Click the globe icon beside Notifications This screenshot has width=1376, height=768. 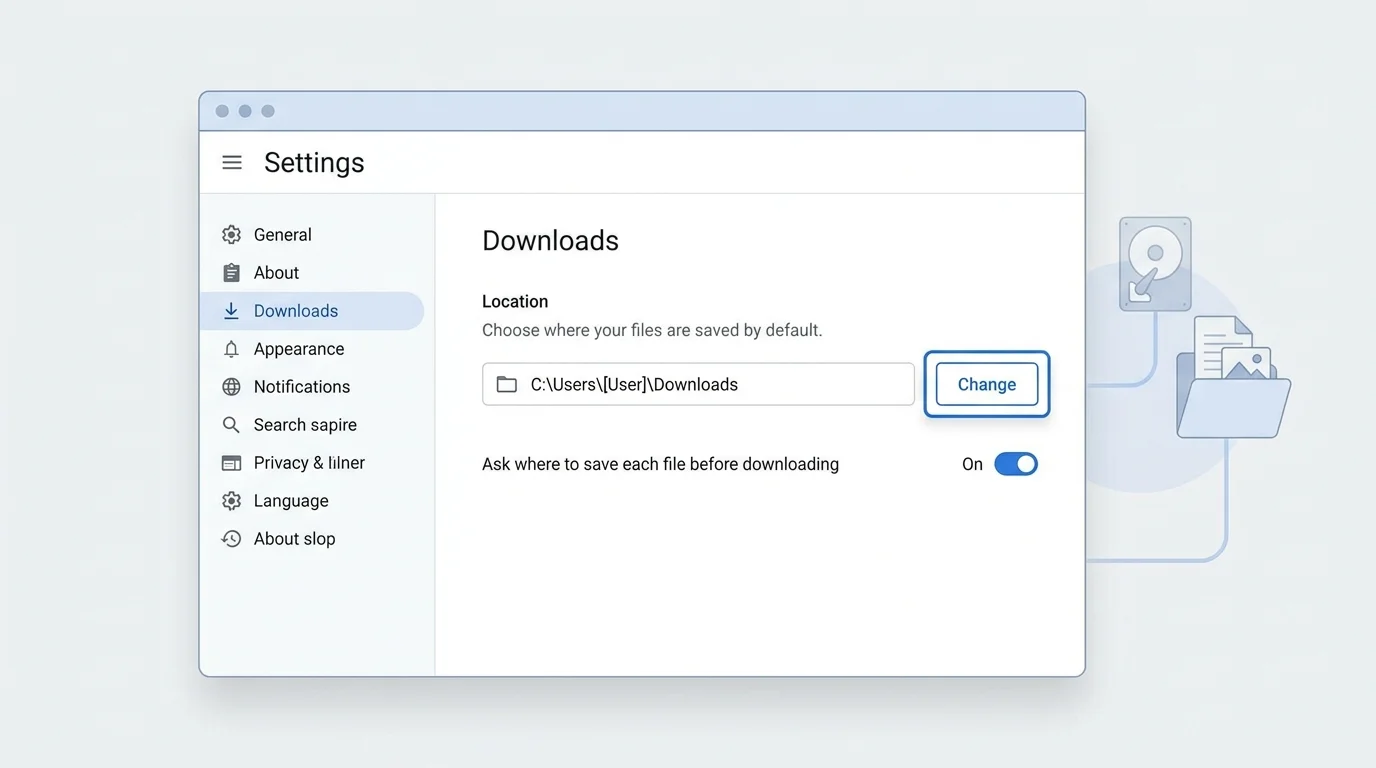(x=231, y=387)
